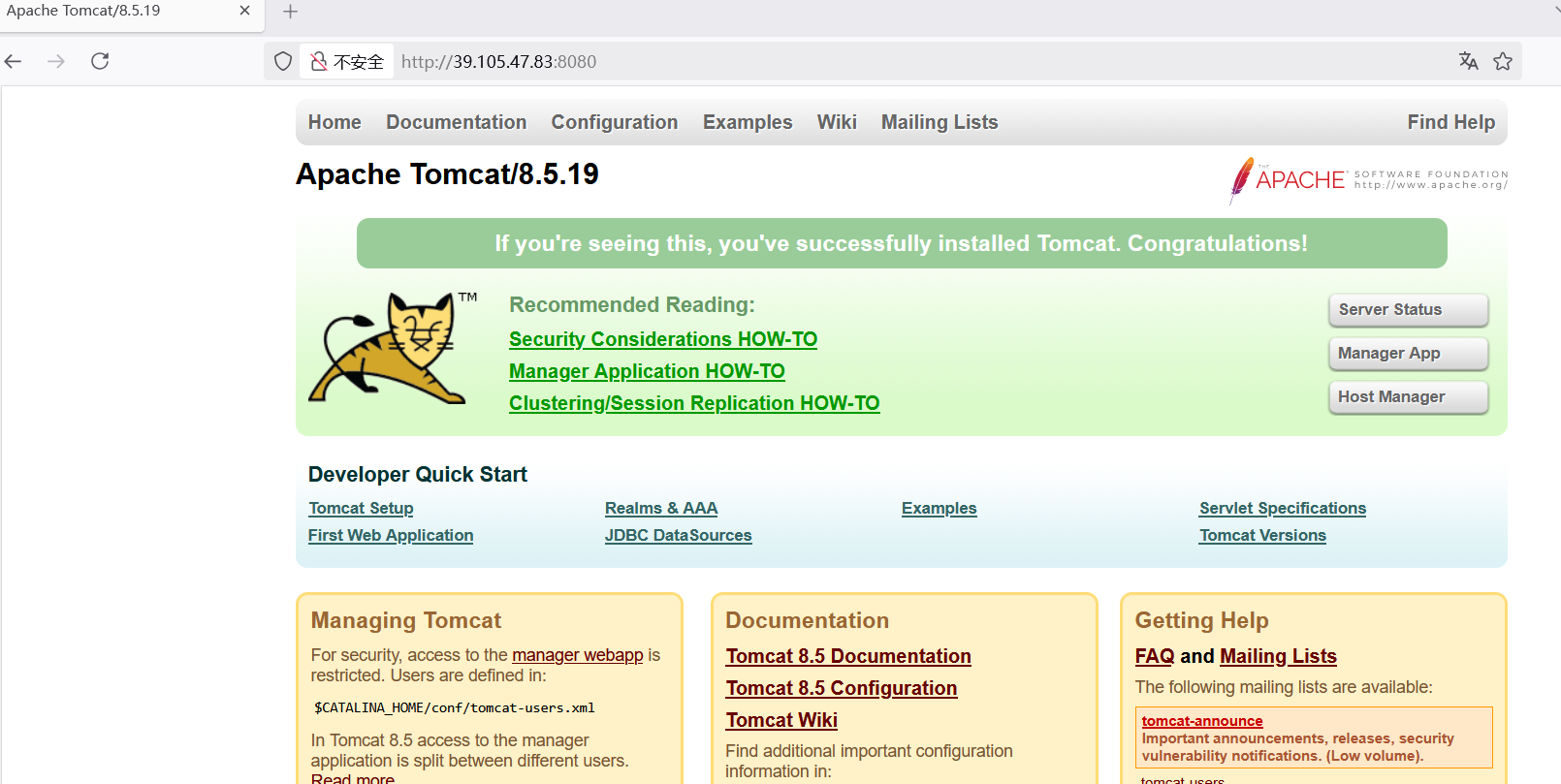Click the green congratulations banner text
This screenshot has width=1561, height=784.
coord(902,243)
